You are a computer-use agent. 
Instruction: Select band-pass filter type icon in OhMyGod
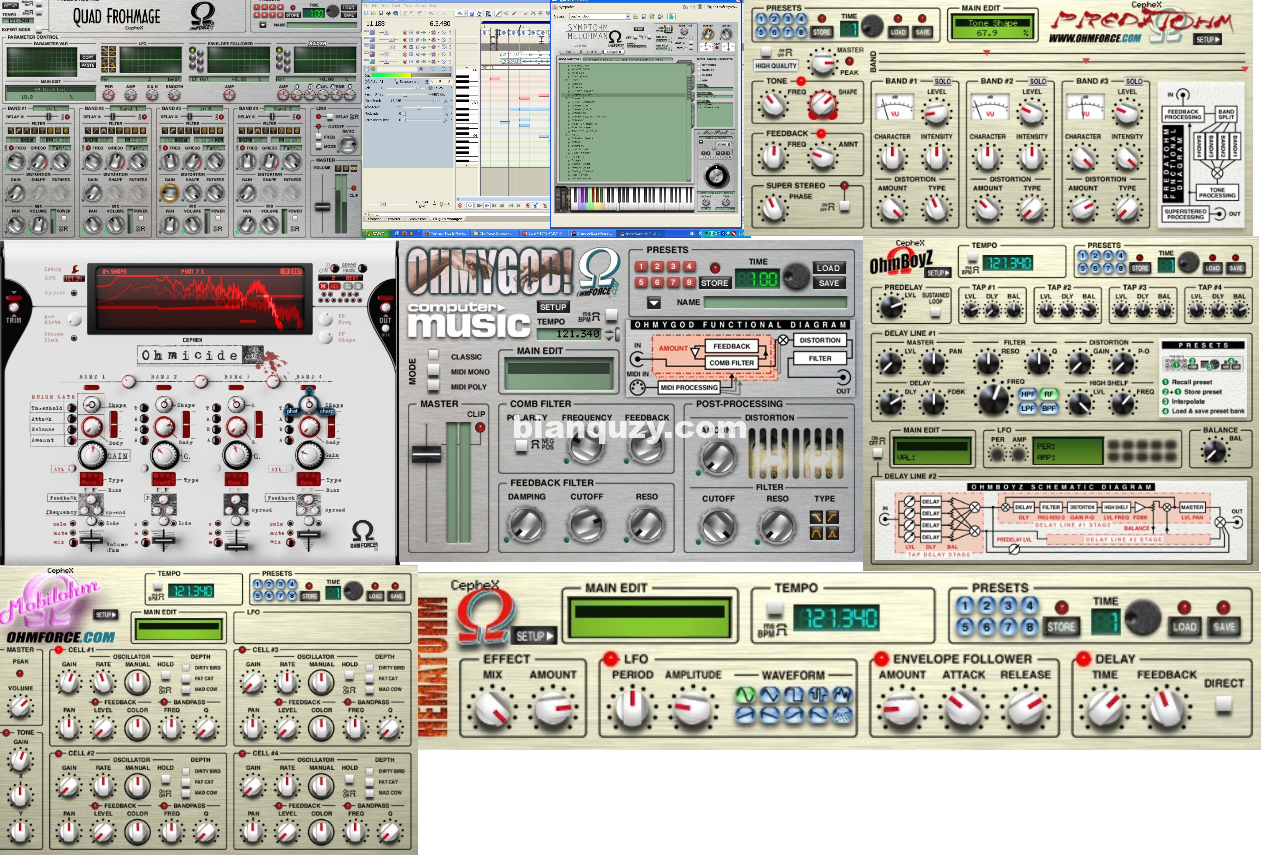coord(817,533)
